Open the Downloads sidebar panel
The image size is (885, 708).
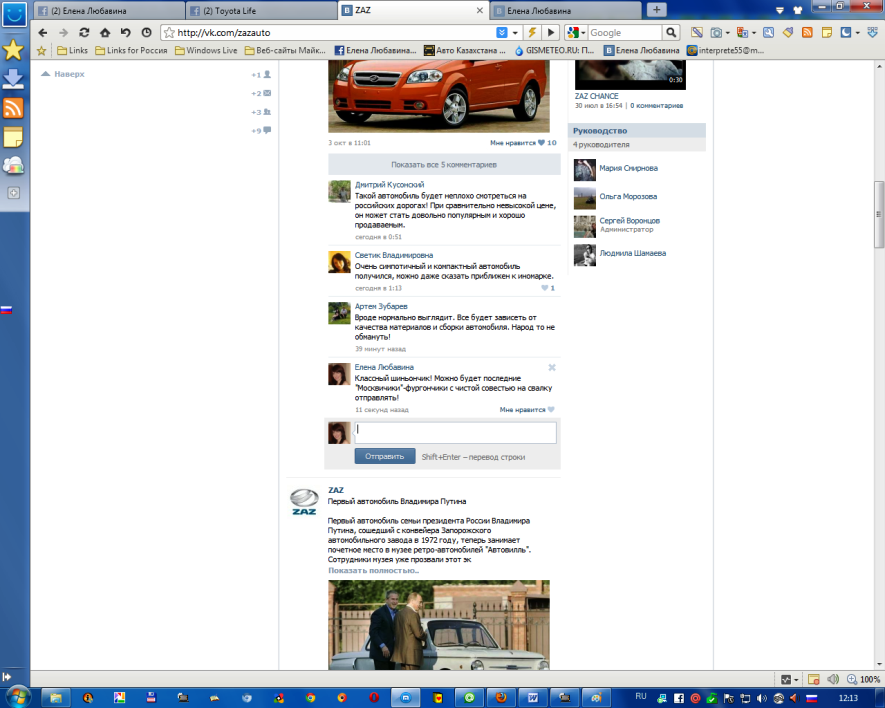pos(14,79)
